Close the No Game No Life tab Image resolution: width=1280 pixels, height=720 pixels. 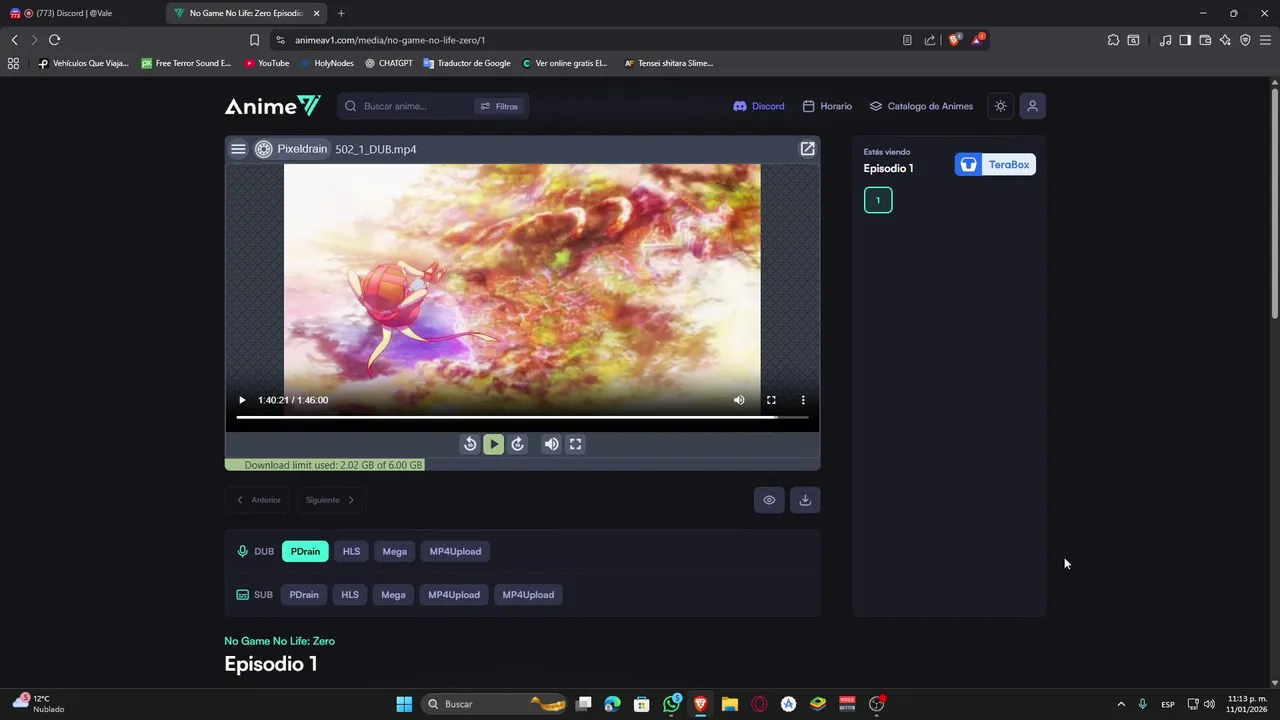(x=317, y=13)
